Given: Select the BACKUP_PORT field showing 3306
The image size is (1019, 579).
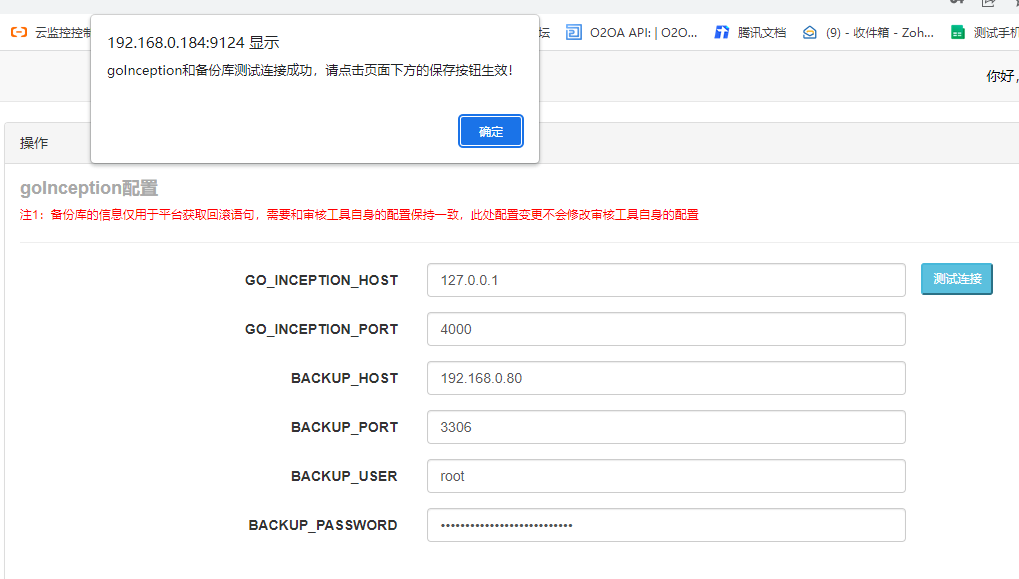Looking at the screenshot, I should [666, 427].
